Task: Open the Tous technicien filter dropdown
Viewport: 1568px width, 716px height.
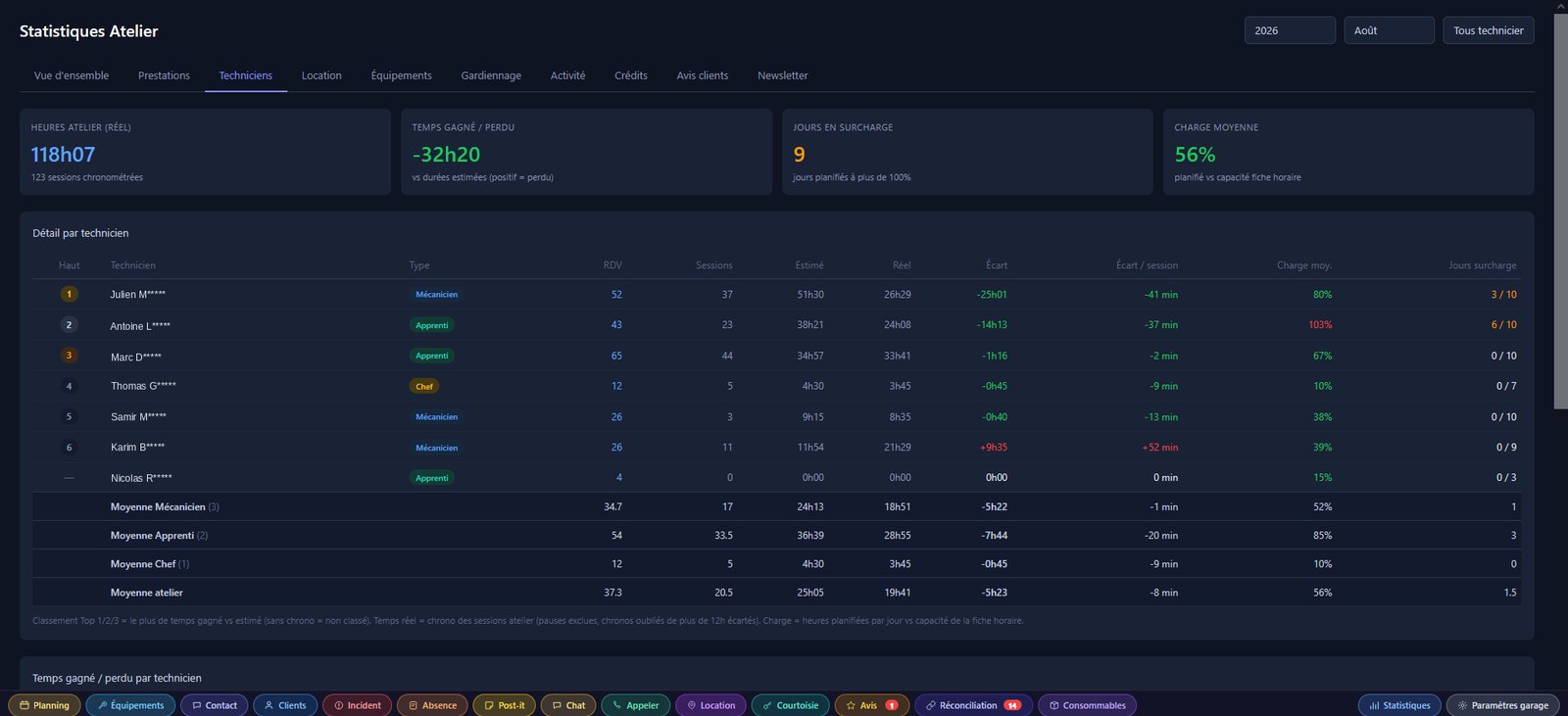Action: tap(1489, 30)
